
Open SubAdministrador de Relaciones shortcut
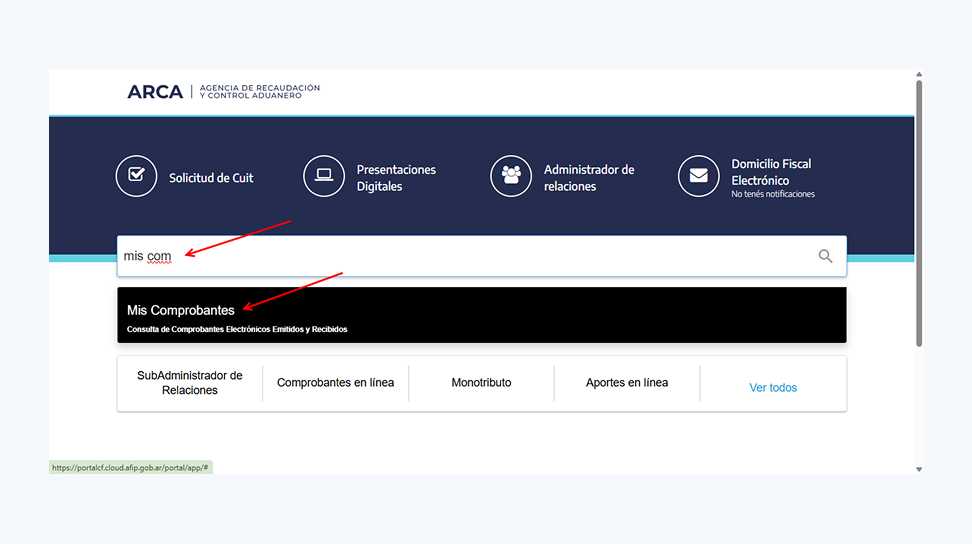point(190,383)
